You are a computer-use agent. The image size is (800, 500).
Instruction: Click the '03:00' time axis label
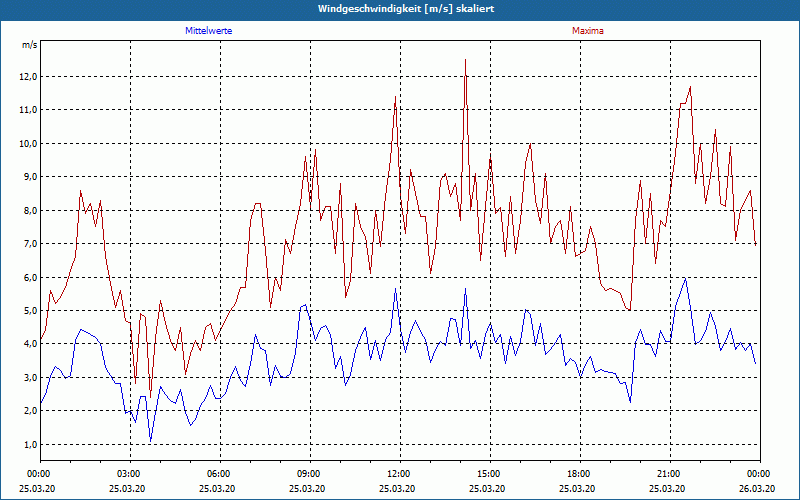click(x=130, y=474)
